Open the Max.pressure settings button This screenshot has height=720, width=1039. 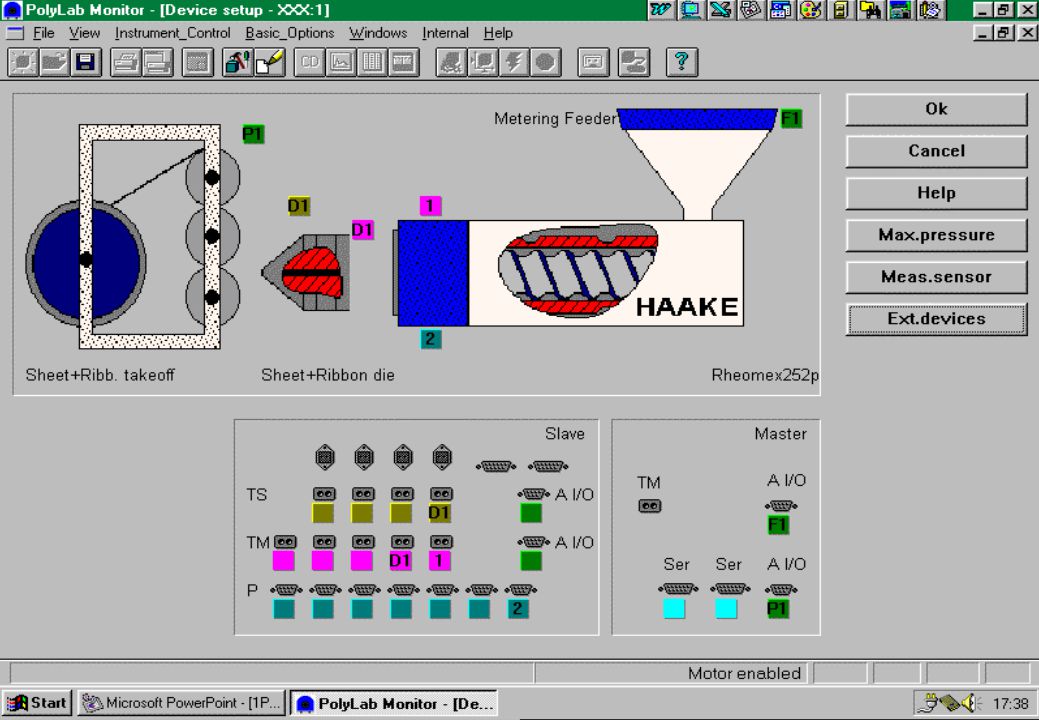pyautogui.click(x=936, y=235)
